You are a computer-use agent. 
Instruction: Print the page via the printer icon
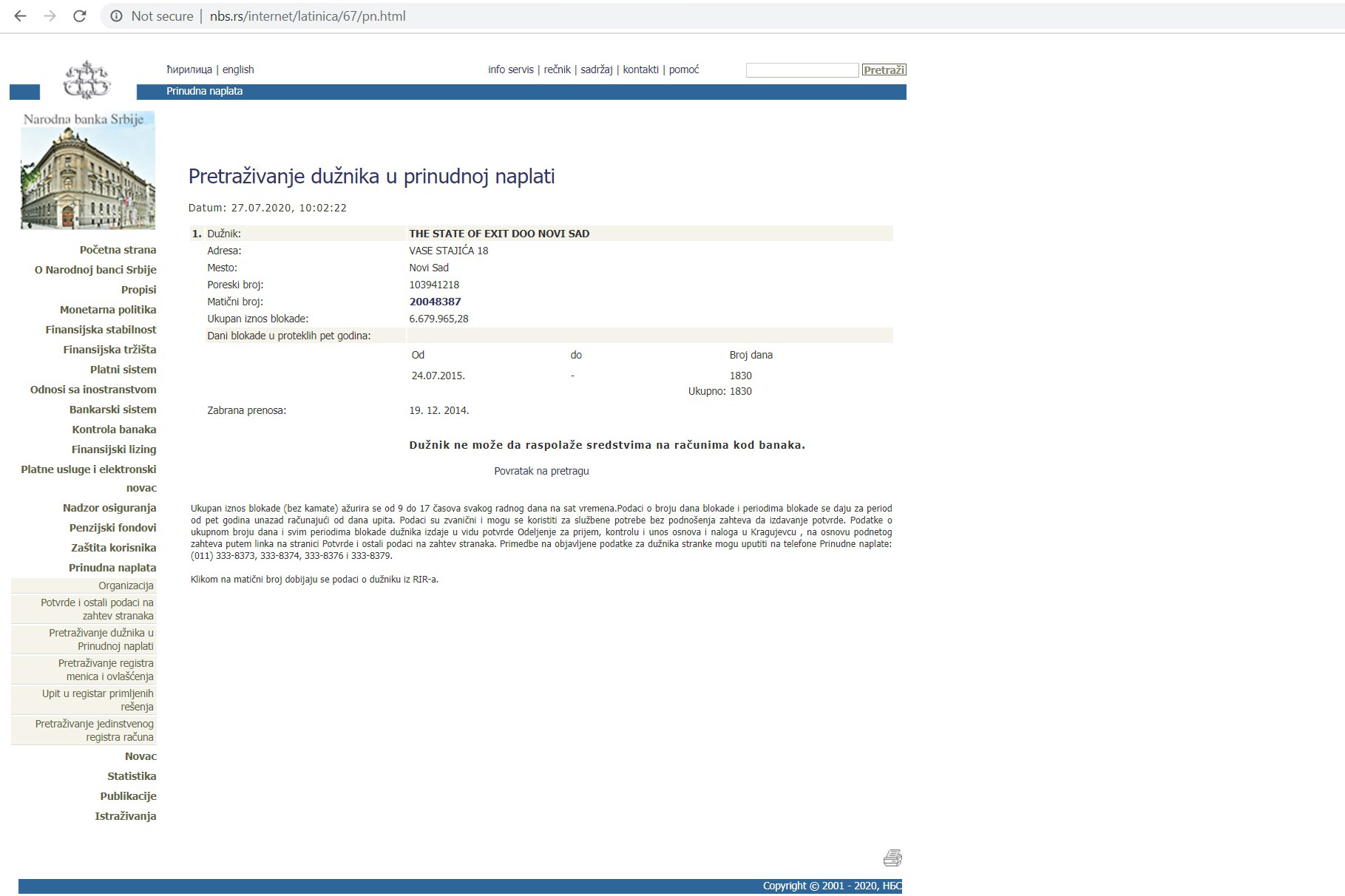point(893,858)
